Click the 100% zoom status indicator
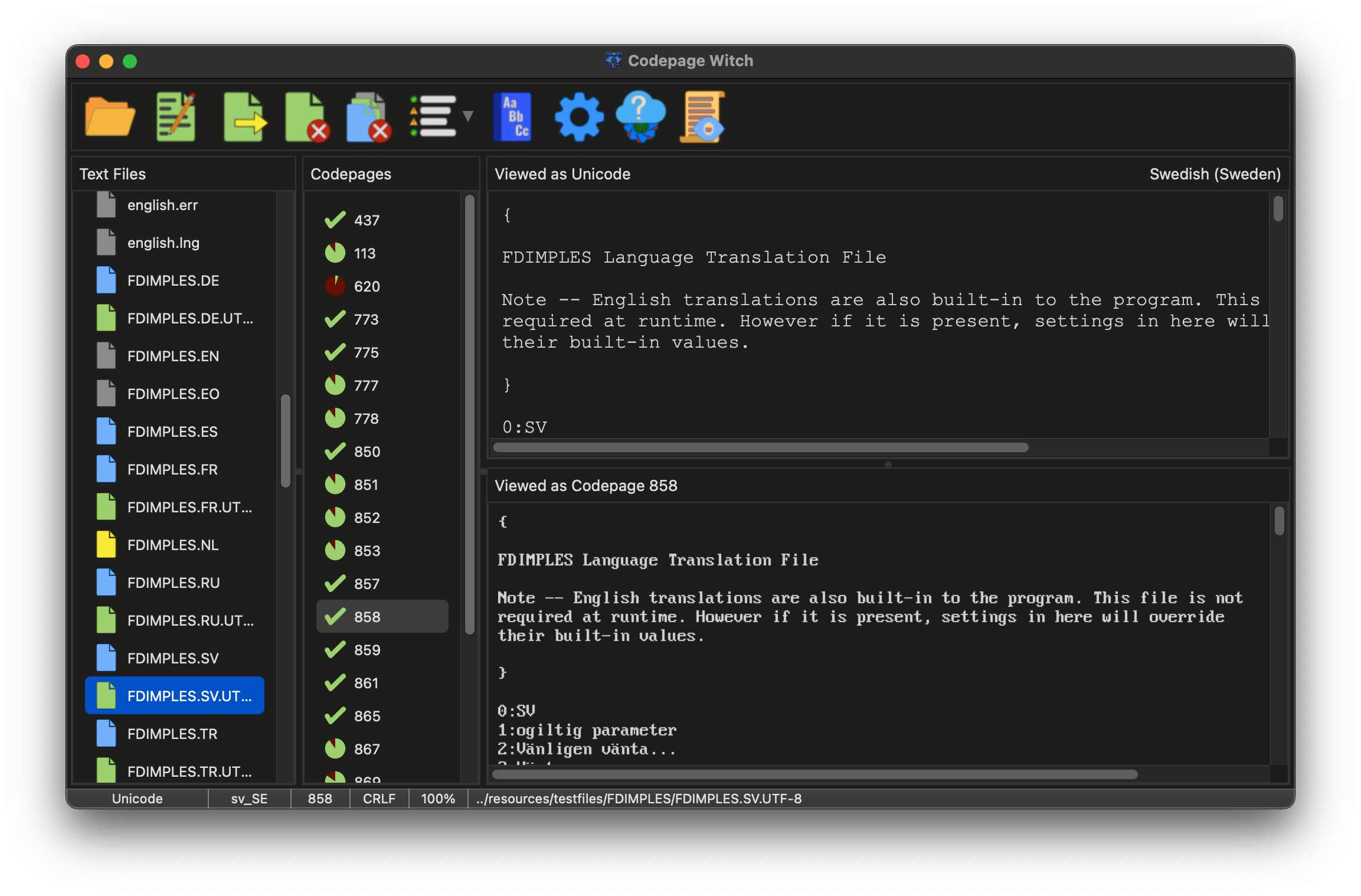 pyautogui.click(x=438, y=799)
